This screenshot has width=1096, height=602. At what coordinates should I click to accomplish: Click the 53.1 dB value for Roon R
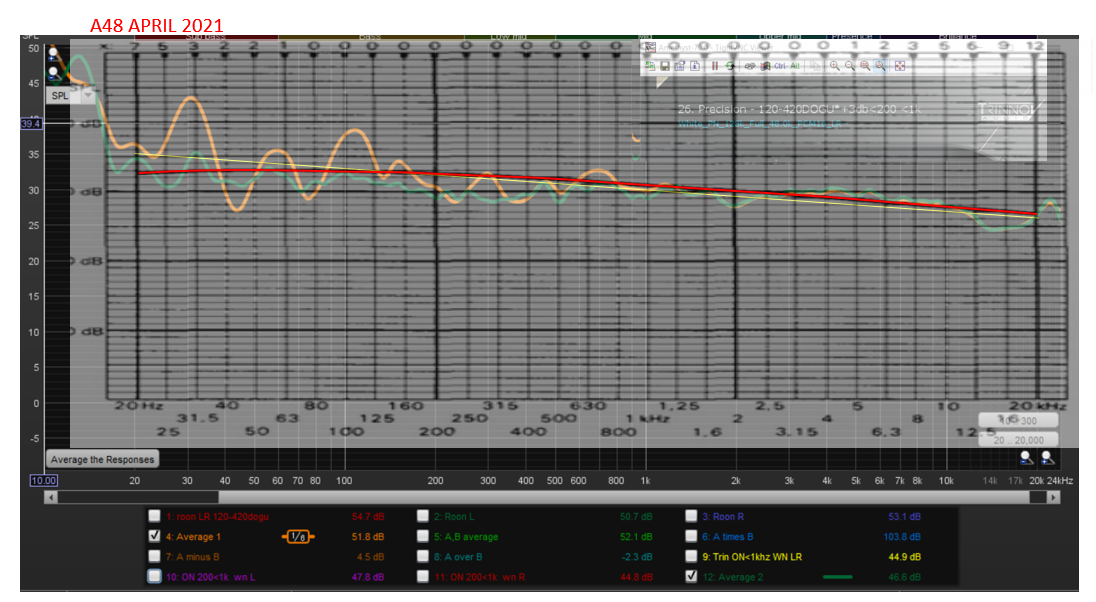pos(904,517)
